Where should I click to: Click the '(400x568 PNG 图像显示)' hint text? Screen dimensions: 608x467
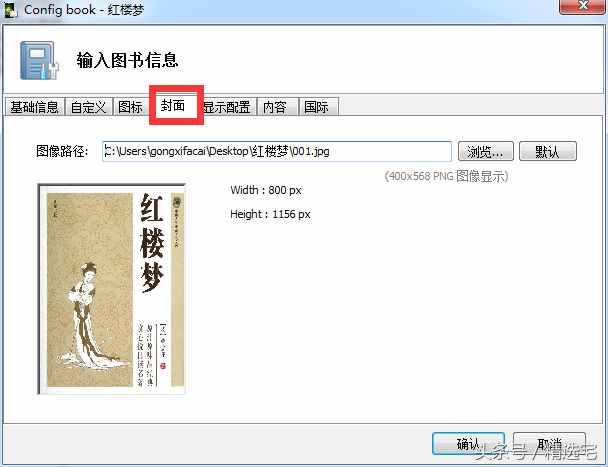(x=446, y=176)
